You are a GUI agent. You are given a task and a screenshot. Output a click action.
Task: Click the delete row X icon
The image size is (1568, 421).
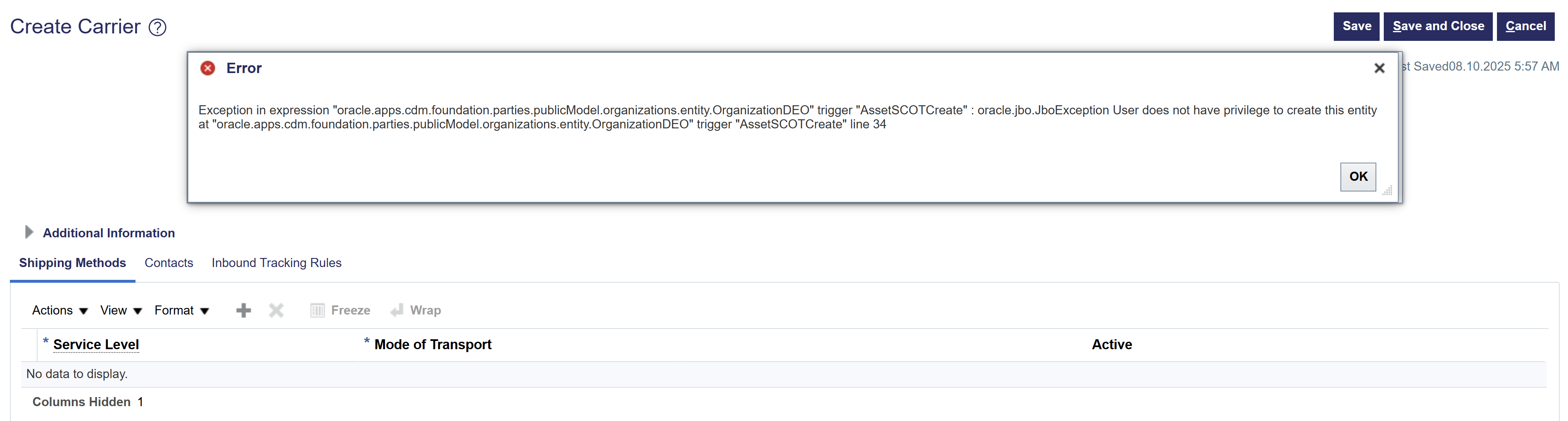[276, 310]
